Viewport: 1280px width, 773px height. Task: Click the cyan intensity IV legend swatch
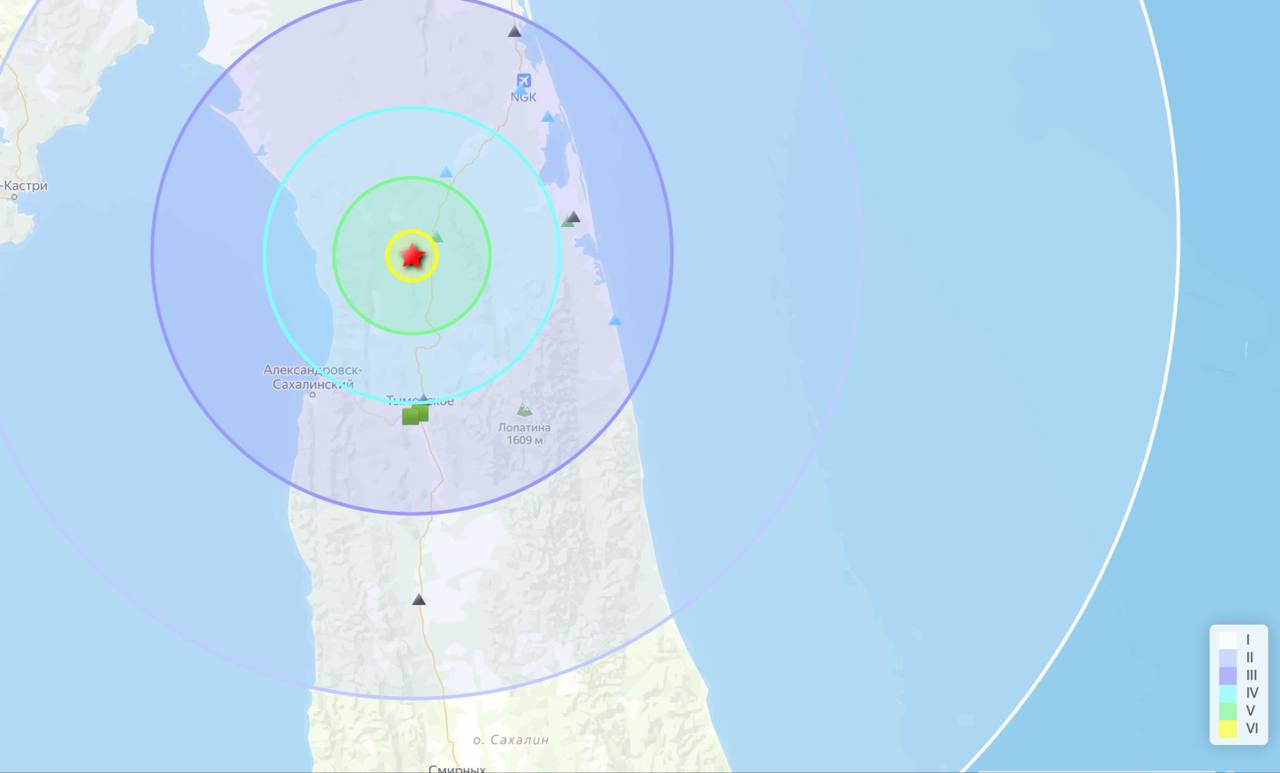pyautogui.click(x=1227, y=693)
